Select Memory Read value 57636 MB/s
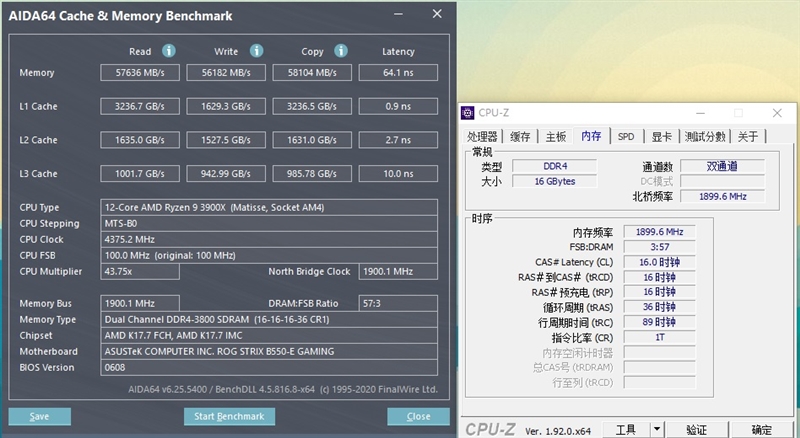This screenshot has height=438, width=800. 140,72
